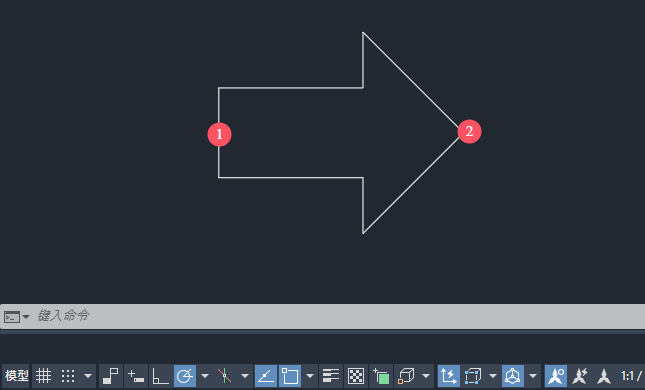Toggle lineweight display icon
The width and height of the screenshot is (645, 390).
[330, 376]
